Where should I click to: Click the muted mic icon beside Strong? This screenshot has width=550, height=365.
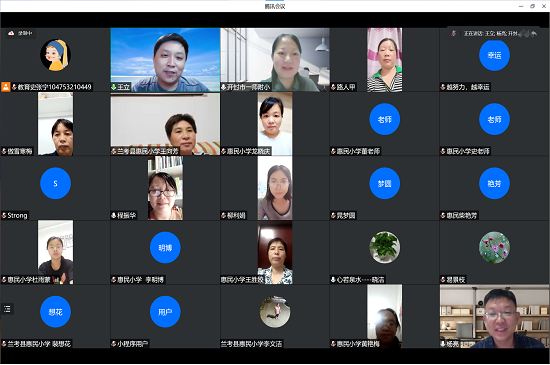[4, 215]
